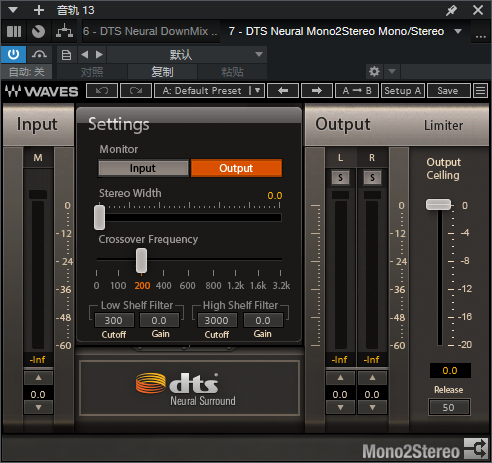The image size is (492, 463).
Task: Load previous Waves preset left arrow
Action: [x=283, y=91]
